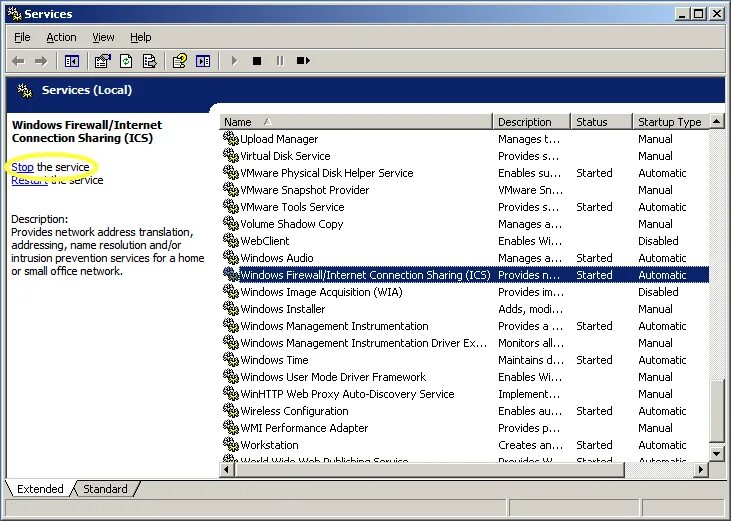Click gear icon beside Wireless Configuration
731x521 pixels.
click(231, 411)
